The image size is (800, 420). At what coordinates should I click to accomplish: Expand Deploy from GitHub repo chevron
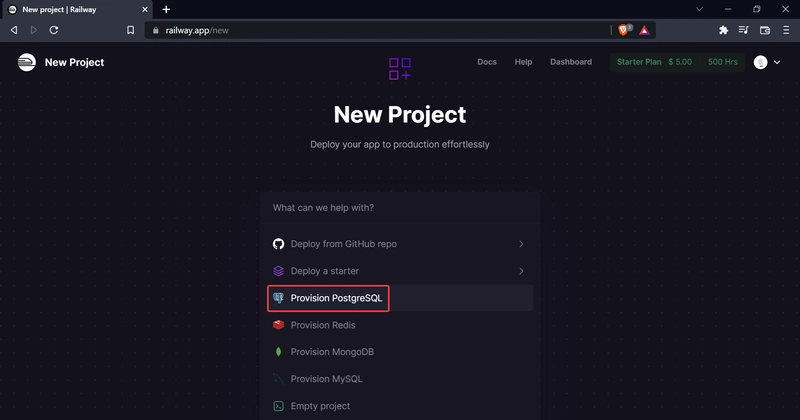pos(521,244)
